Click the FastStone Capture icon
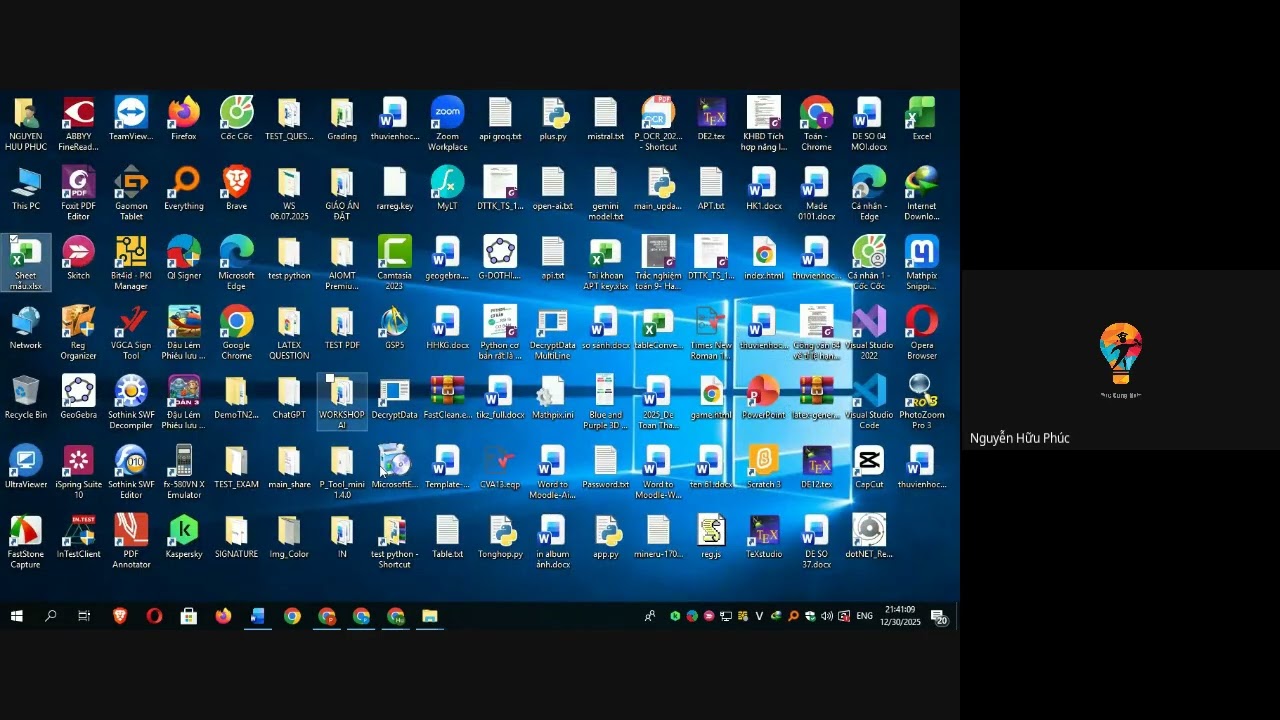1280x720 pixels. pos(25,541)
